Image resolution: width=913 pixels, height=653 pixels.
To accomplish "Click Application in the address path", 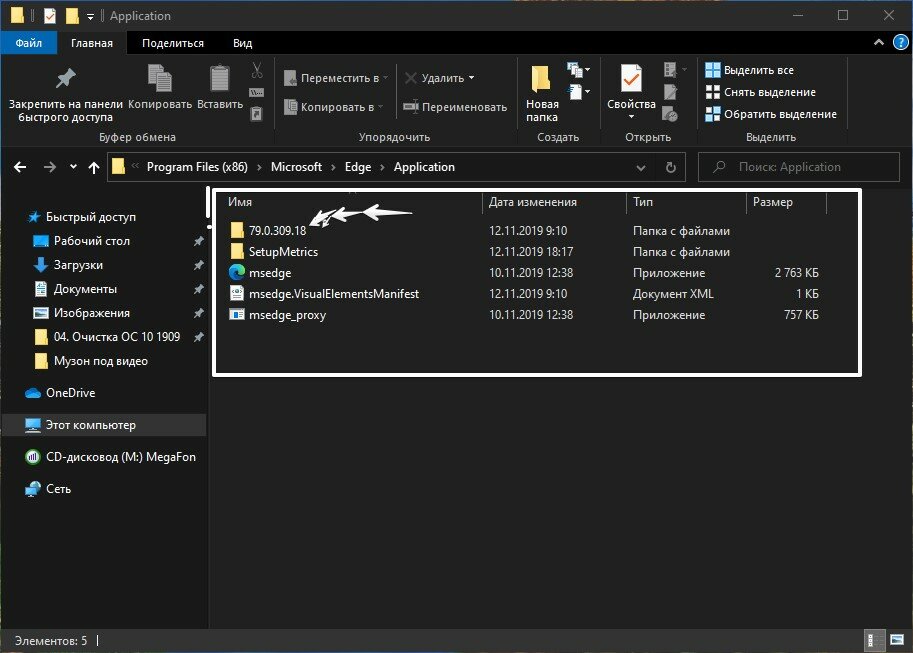I will (424, 167).
